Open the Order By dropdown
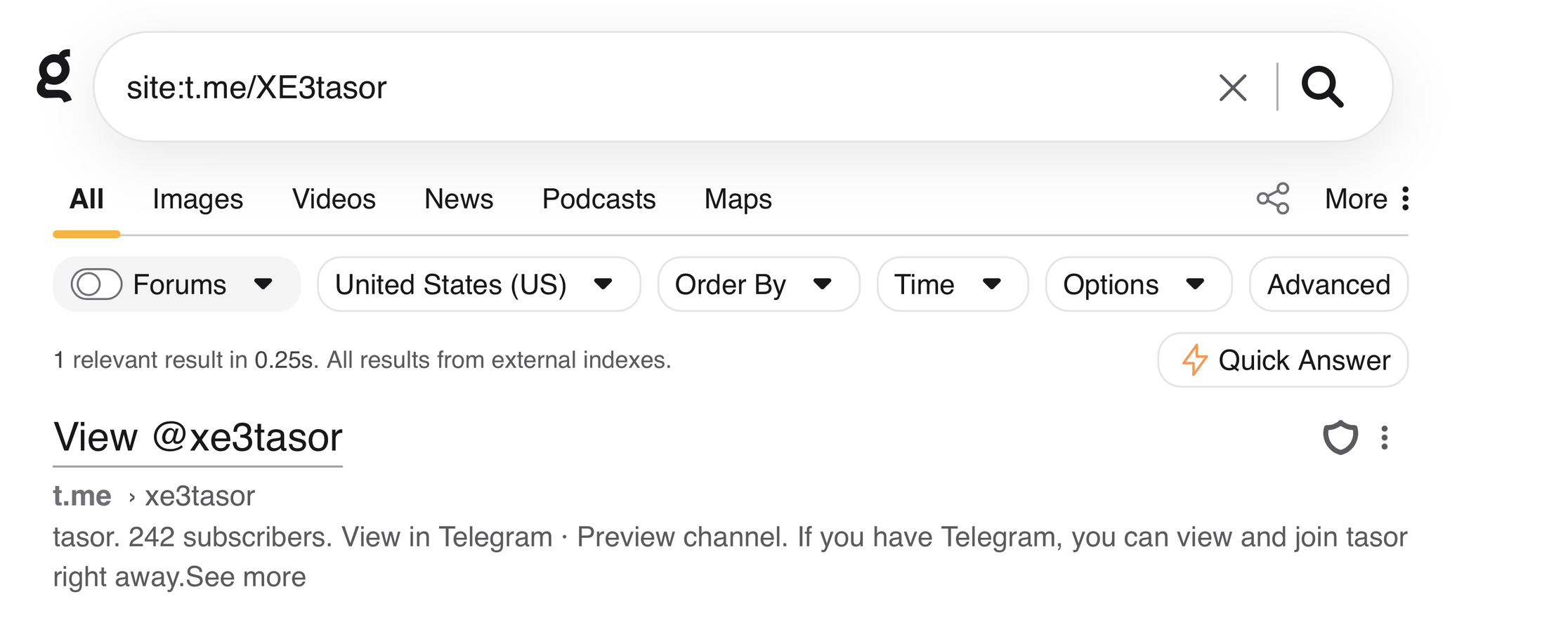The image size is (1568, 618). pos(759,284)
